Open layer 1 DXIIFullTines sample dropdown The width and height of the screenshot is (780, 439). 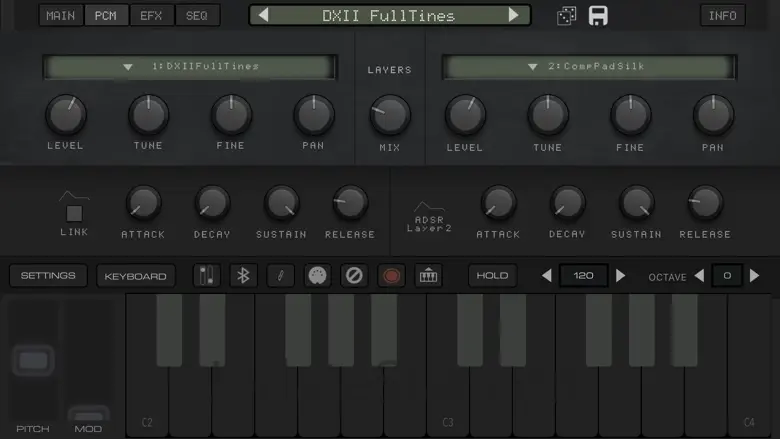(190, 67)
